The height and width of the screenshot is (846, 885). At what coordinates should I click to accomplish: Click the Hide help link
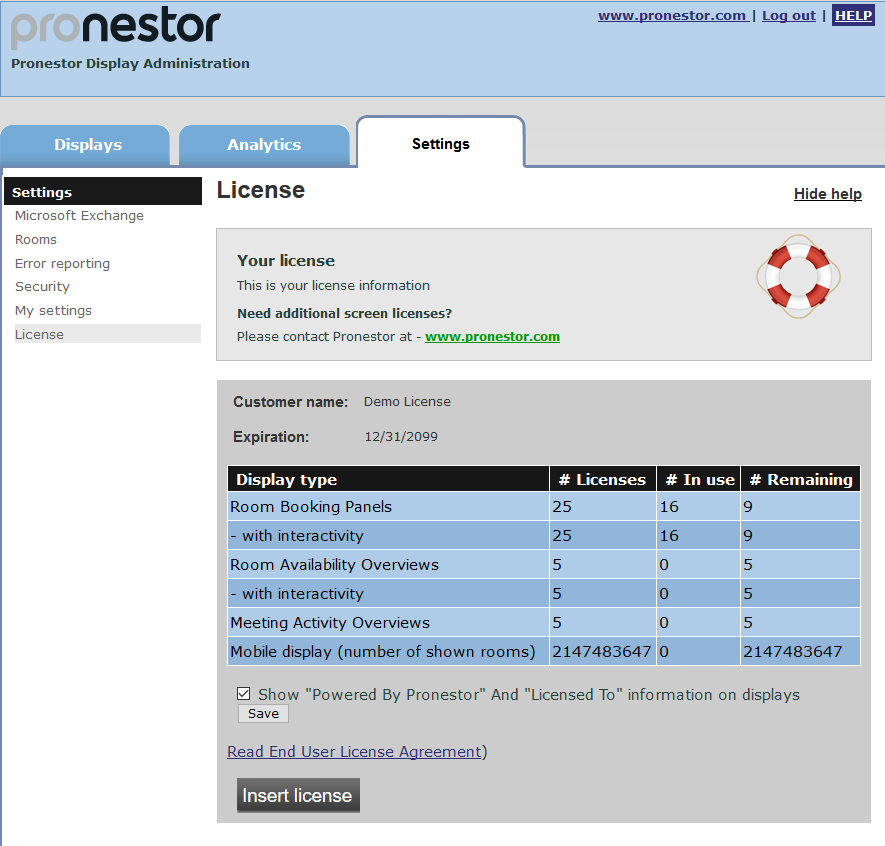coord(827,194)
